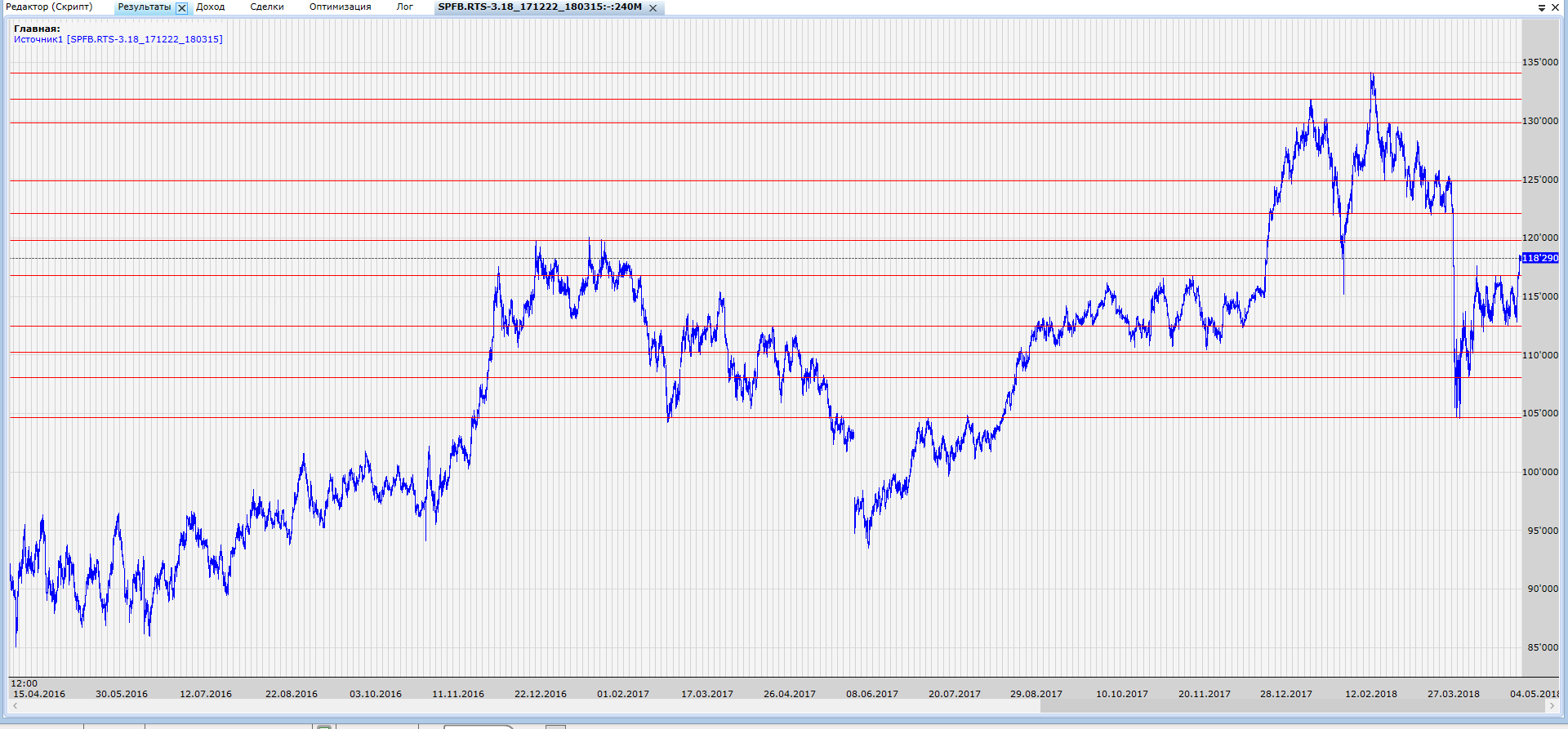Click the 135'000 price axis label
Viewport: 1568px width, 729px height.
[1540, 62]
